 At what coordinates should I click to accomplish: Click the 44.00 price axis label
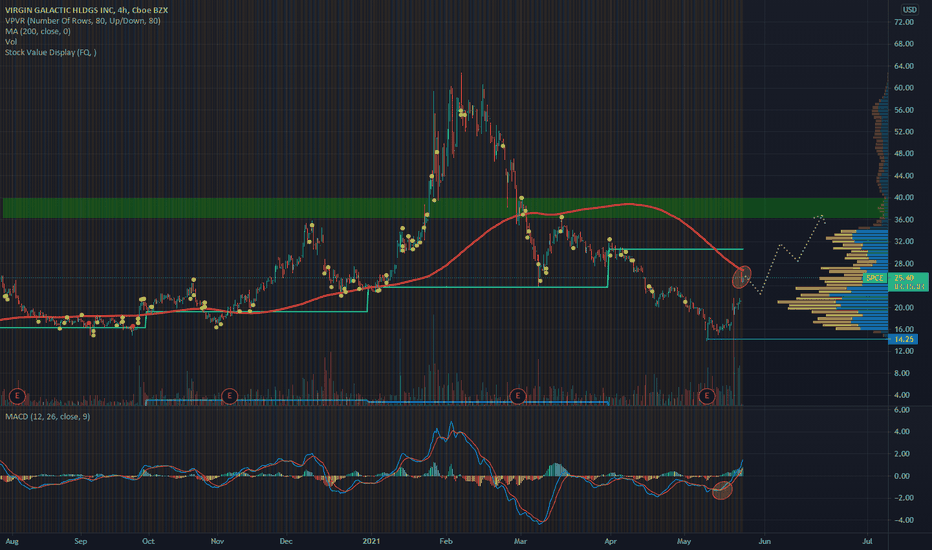903,175
